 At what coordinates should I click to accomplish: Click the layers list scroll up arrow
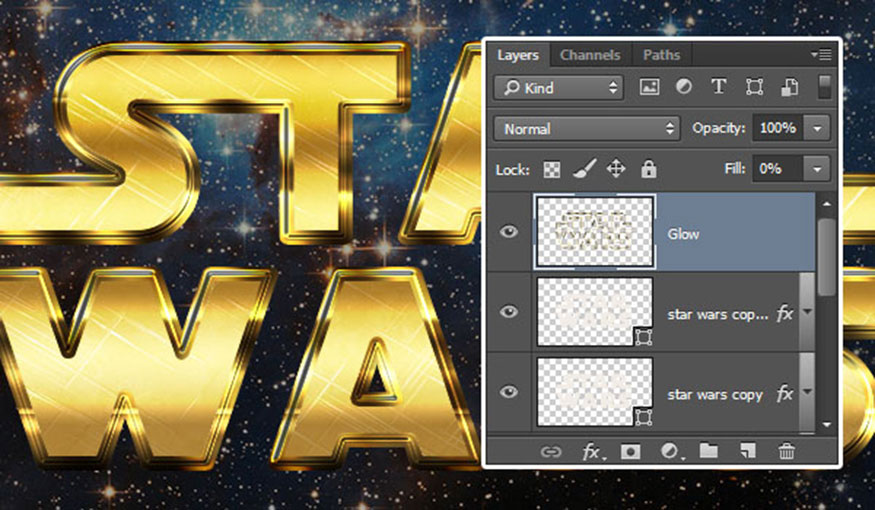click(x=827, y=205)
